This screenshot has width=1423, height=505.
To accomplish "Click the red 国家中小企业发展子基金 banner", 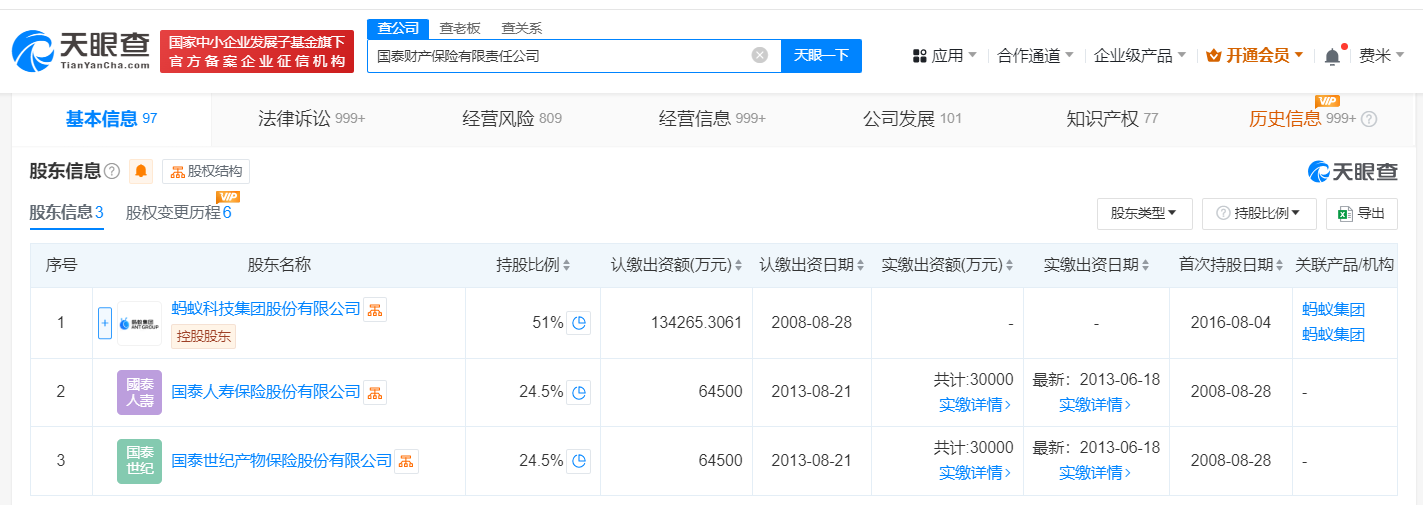I will point(257,51).
